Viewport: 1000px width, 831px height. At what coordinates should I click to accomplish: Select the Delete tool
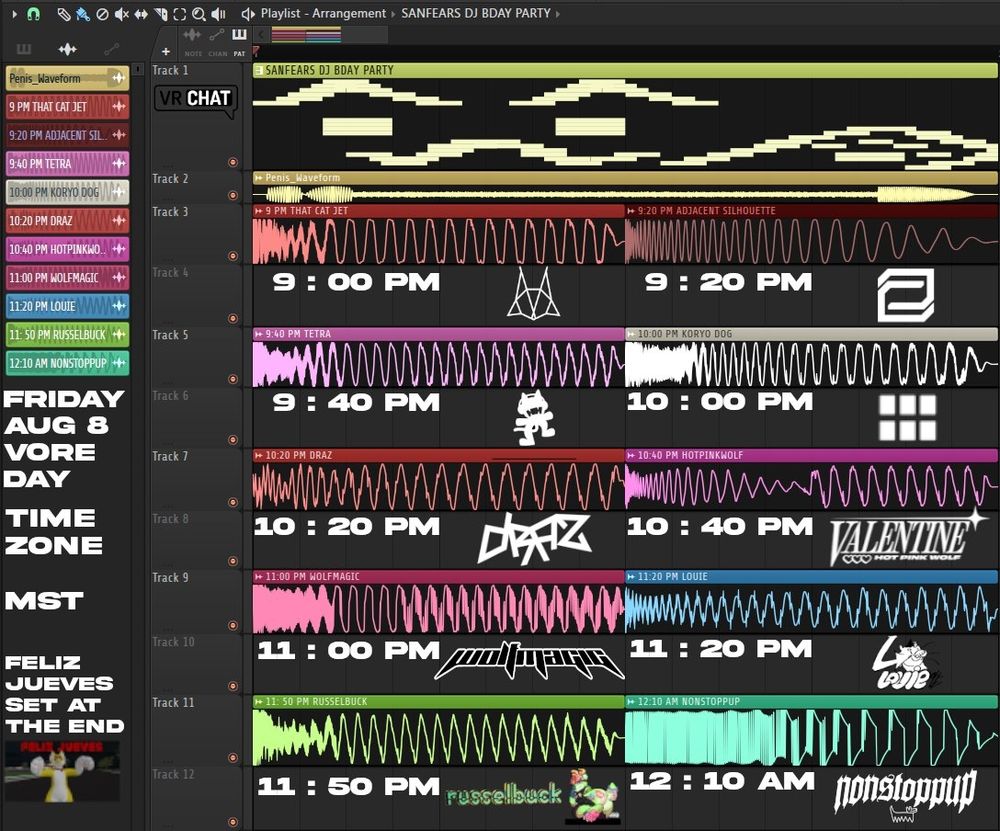(x=102, y=14)
